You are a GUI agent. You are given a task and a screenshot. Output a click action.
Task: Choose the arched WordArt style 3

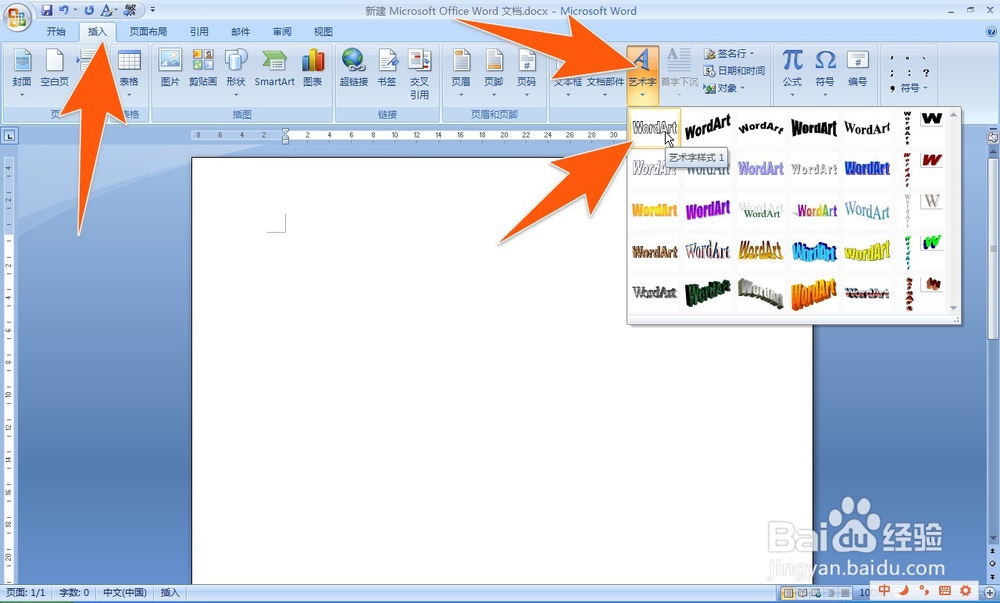point(761,127)
